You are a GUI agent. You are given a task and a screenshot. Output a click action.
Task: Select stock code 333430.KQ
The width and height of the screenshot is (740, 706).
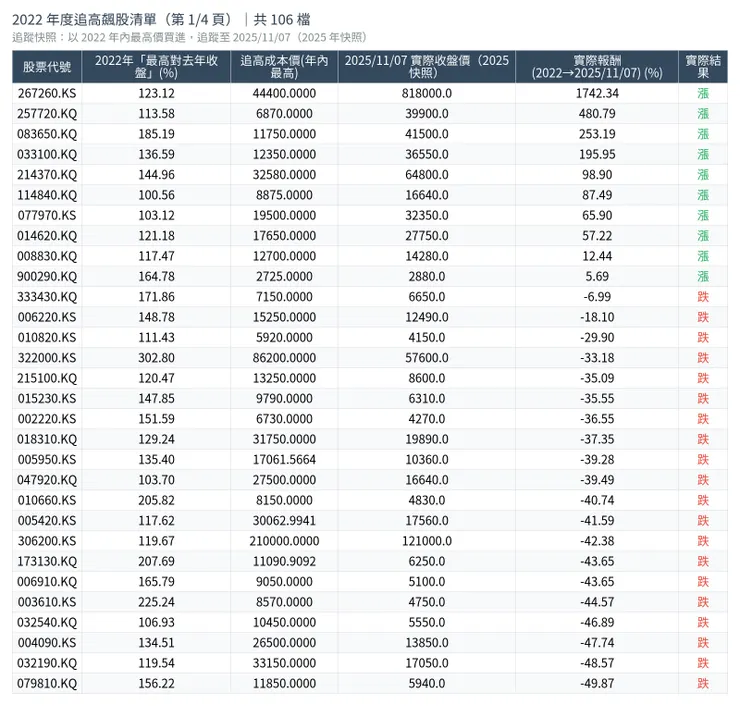(47, 297)
